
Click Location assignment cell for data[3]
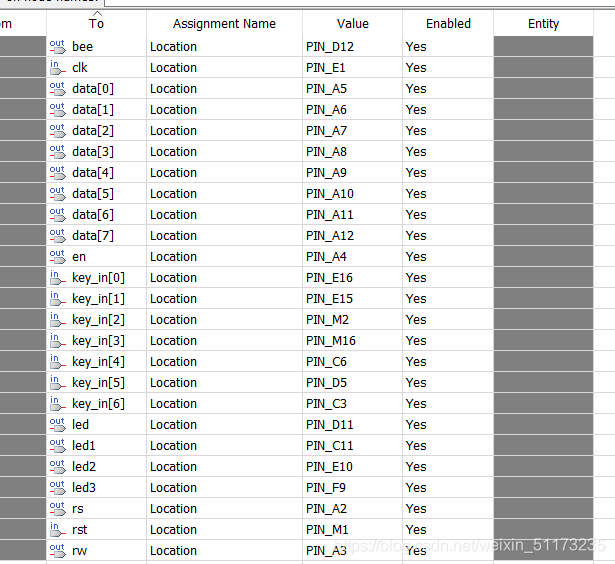(224, 152)
